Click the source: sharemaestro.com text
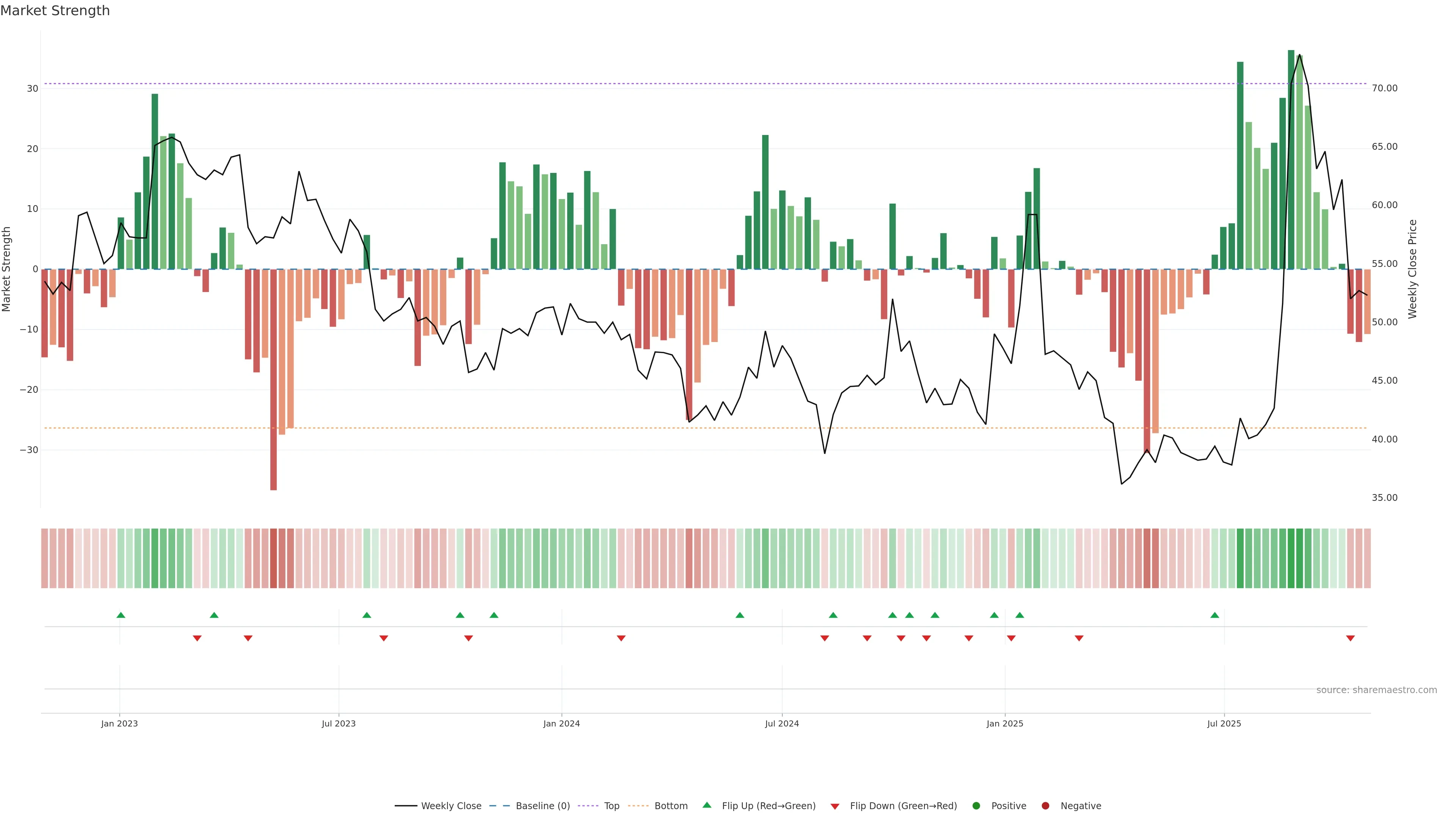The image size is (1456, 819). (1376, 690)
